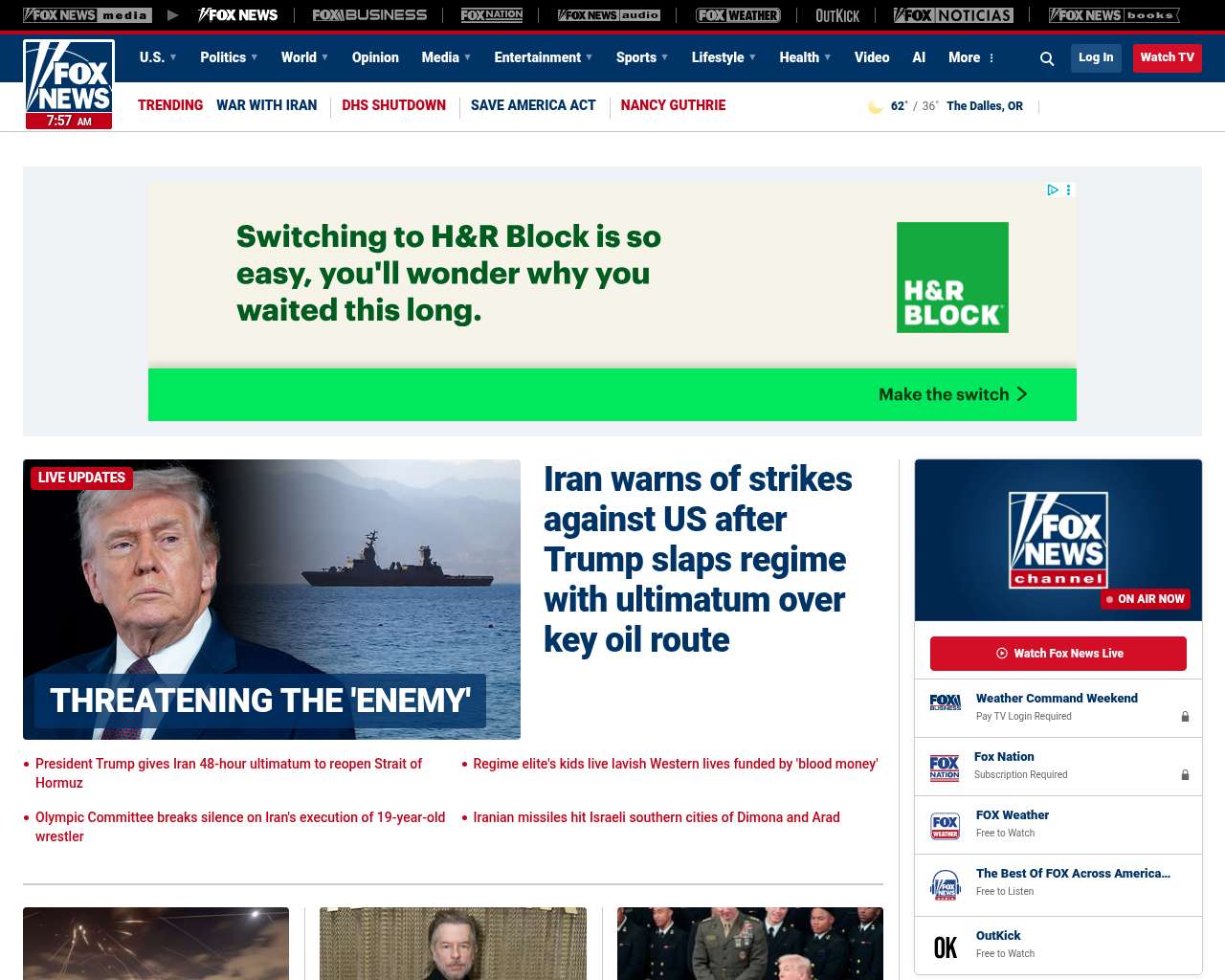Read Olympic Committee Iran wrestler execution story
This screenshot has width=1225, height=980.
pos(240,827)
